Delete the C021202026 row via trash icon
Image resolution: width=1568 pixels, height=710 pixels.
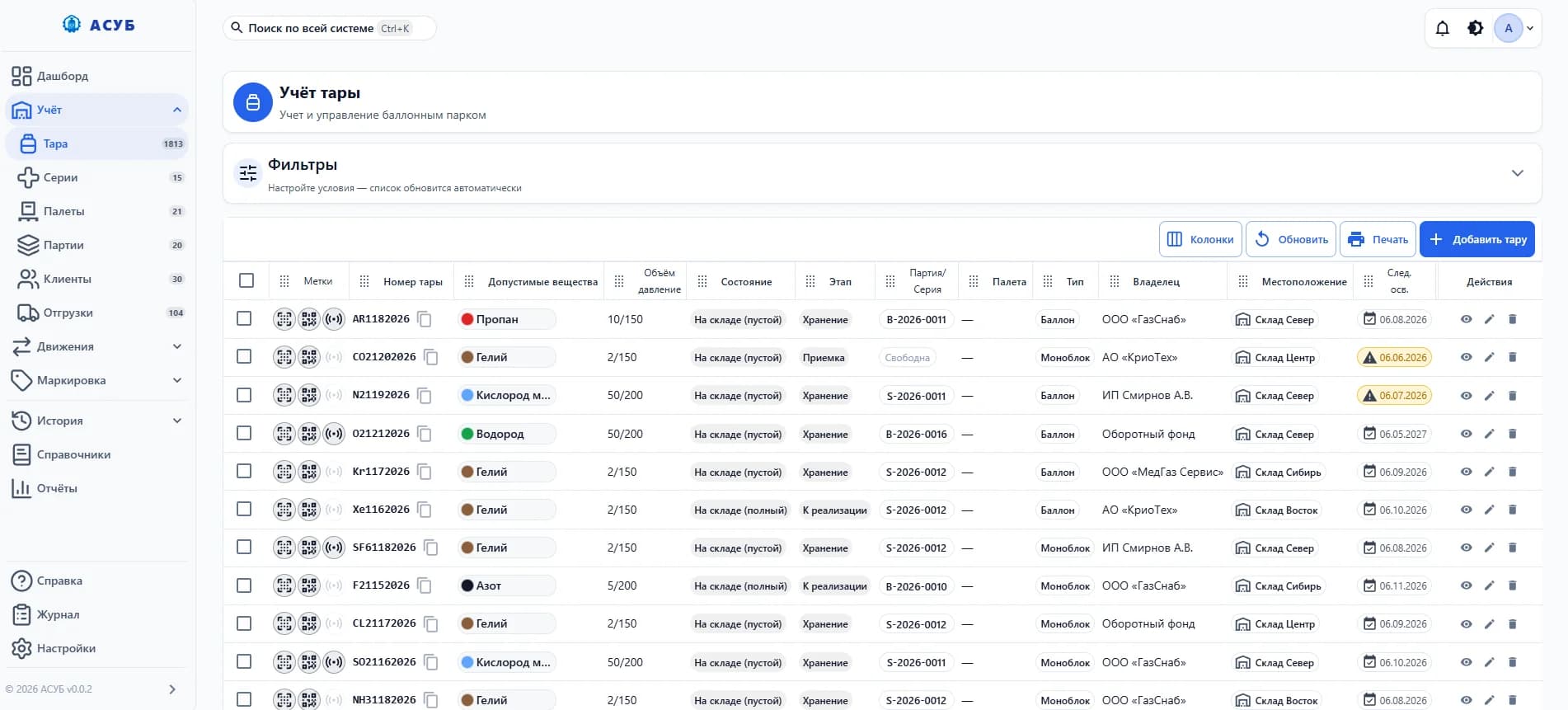point(1512,357)
